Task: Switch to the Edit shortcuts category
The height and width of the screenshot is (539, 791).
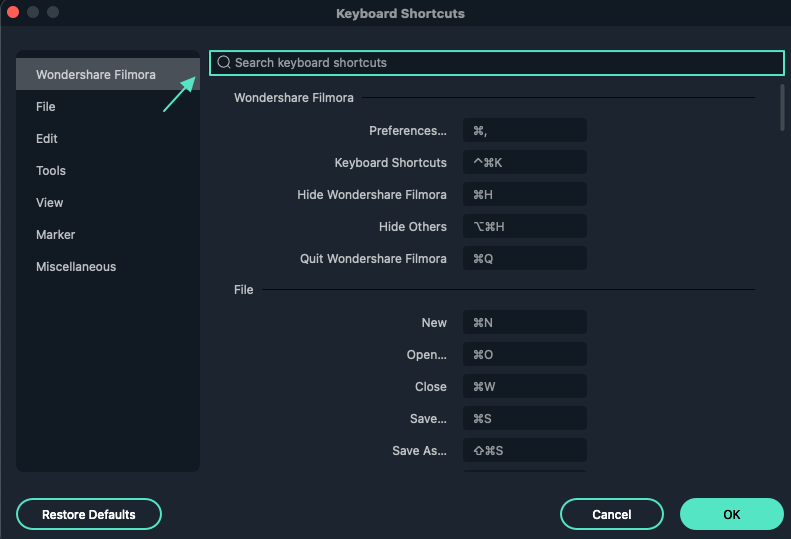Action: coord(47,139)
